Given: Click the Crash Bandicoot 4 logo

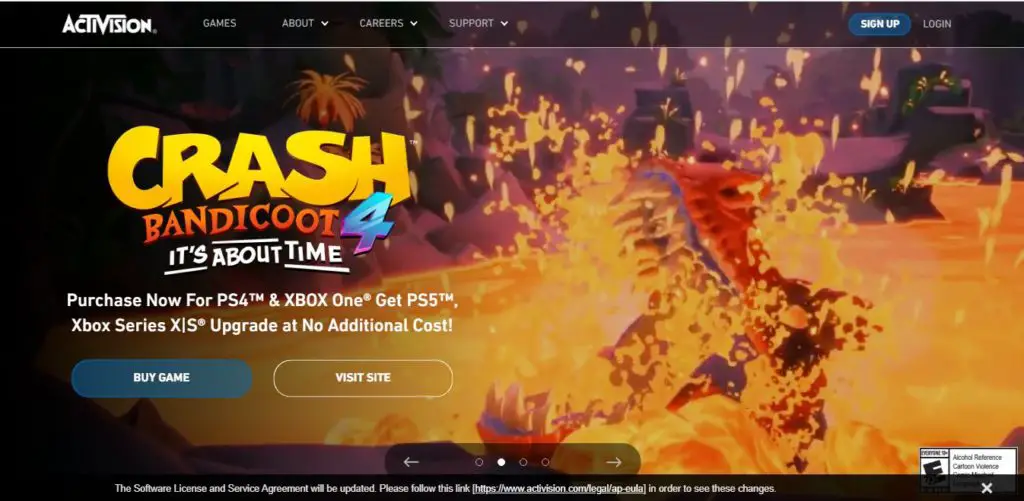Looking at the screenshot, I should tap(259, 199).
